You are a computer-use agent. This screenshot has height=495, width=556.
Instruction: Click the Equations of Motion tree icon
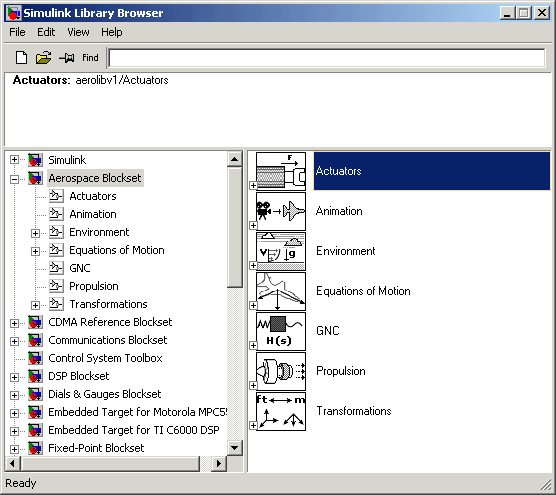56,250
